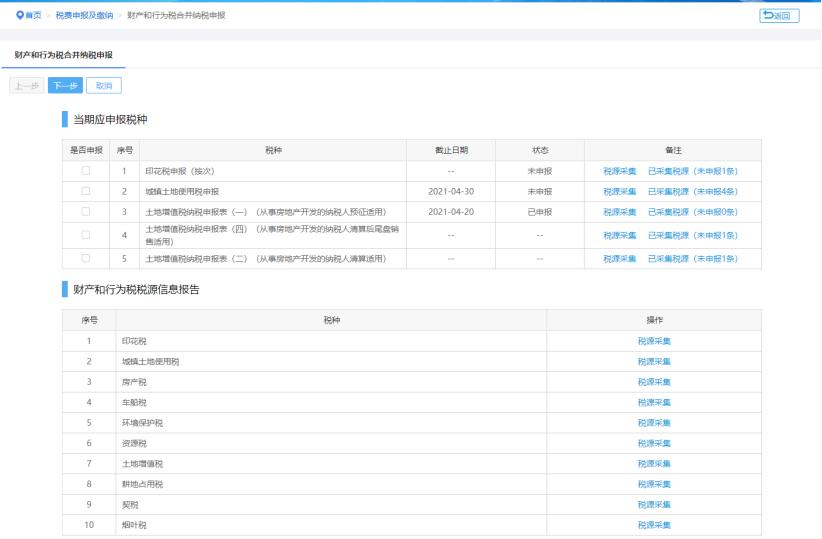Tick checkbox for 土地增值税纳税申报表（一）
The height and width of the screenshot is (539, 822).
86,212
